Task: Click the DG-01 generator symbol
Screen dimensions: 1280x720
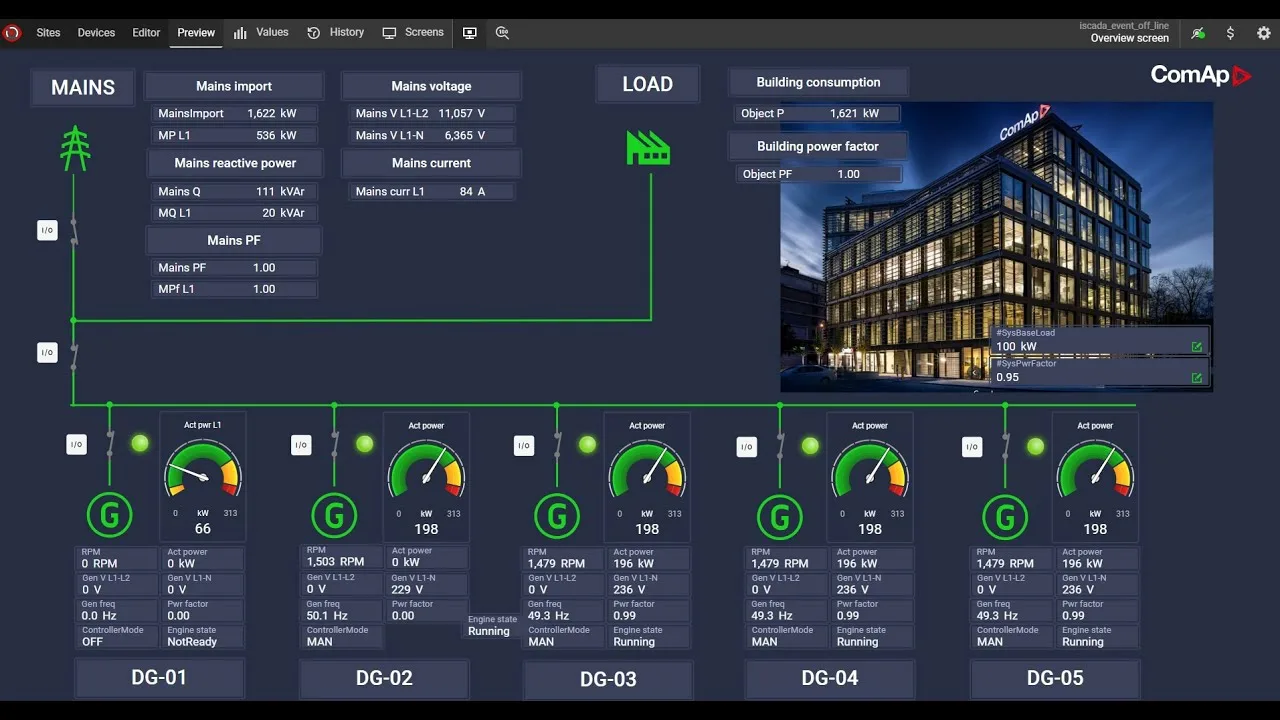Action: (110, 516)
